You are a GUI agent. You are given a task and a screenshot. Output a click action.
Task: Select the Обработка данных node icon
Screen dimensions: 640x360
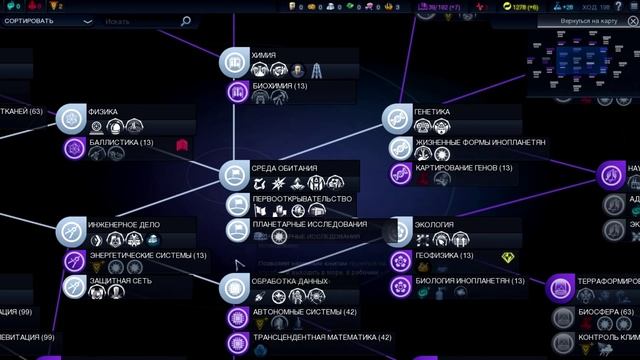click(234, 289)
